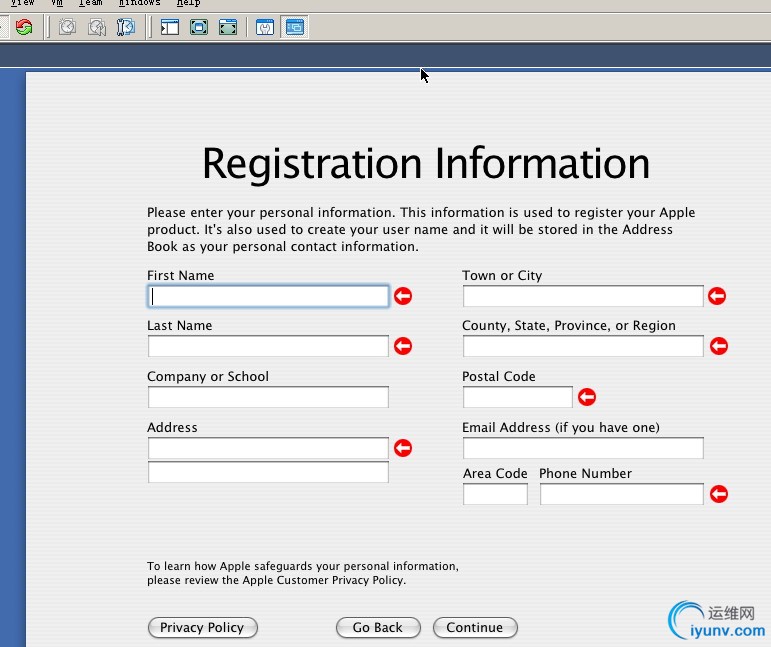The height and width of the screenshot is (647, 771).
Task: Click the Postal Code field
Action: click(518, 397)
